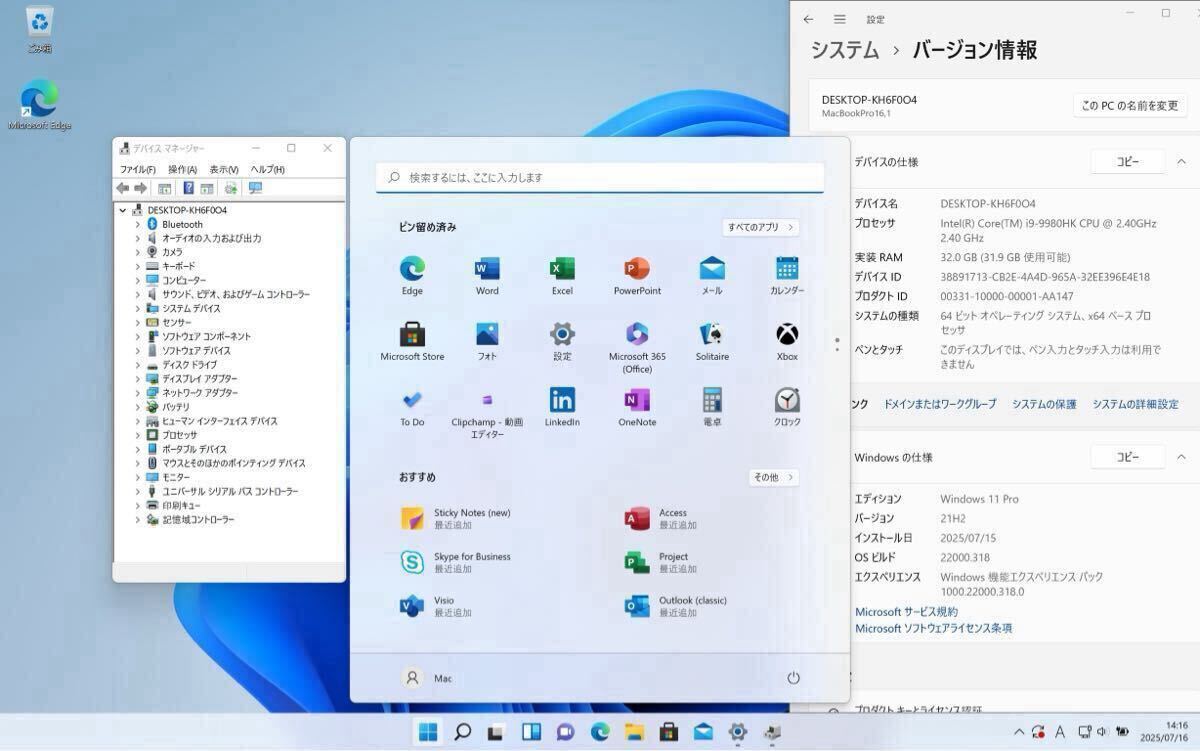Open Microsoft 365 (Office) app
The height and width of the screenshot is (751, 1200).
click(637, 348)
